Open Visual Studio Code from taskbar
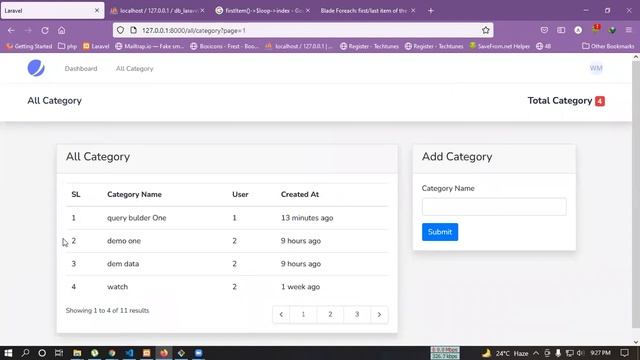The width and height of the screenshot is (640, 360). point(129,353)
